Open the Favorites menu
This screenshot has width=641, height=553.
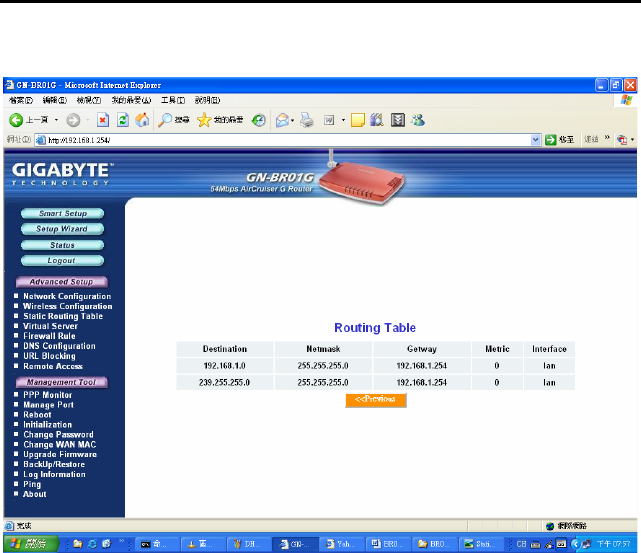tap(131, 100)
